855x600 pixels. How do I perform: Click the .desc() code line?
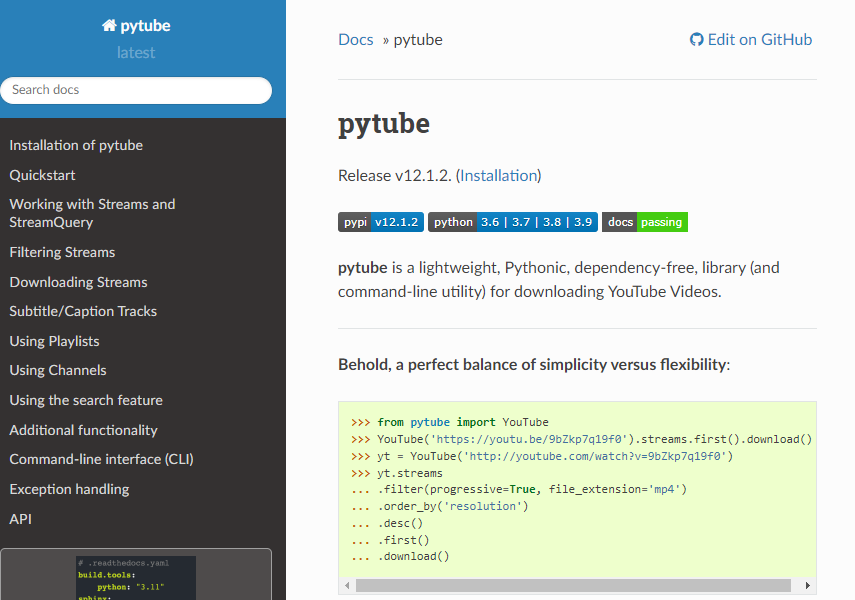(x=387, y=523)
